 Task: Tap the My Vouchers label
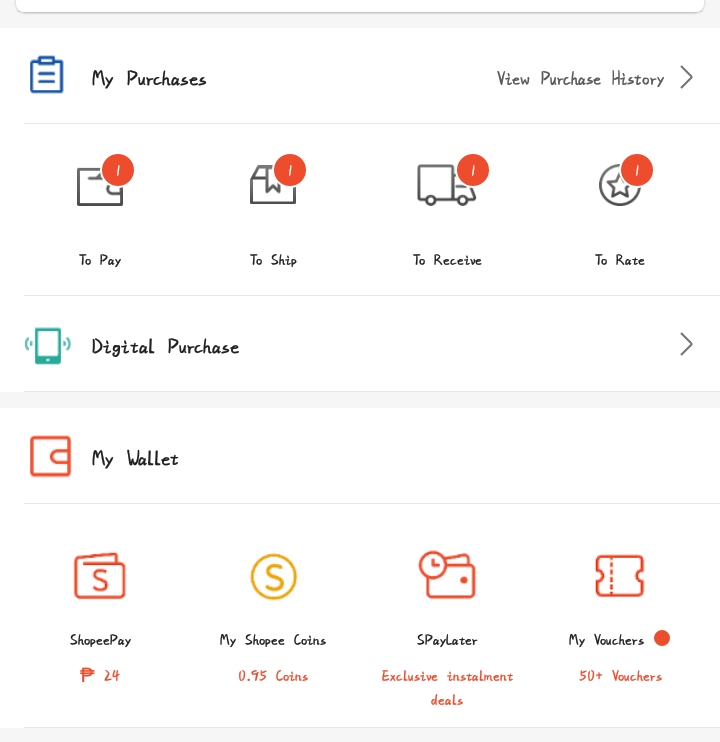(x=606, y=640)
